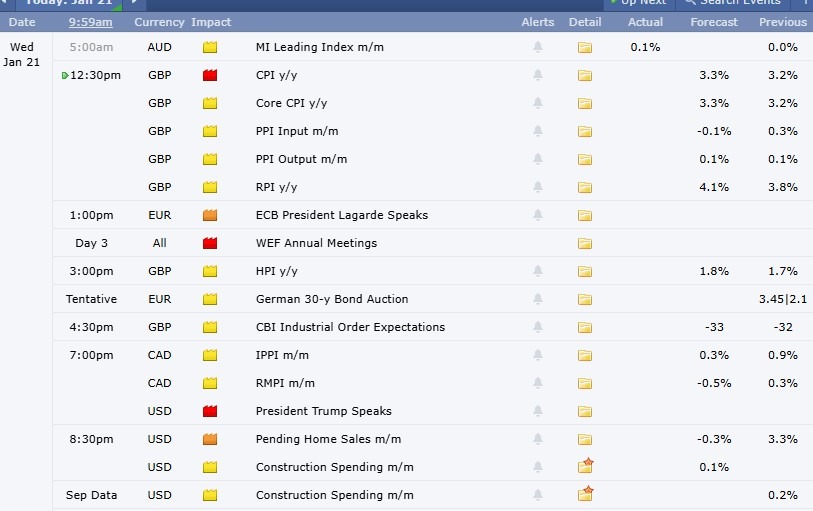Viewport: 813px width, 511px height.
Task: Click the 9:59am time zone link
Action: [x=90, y=22]
